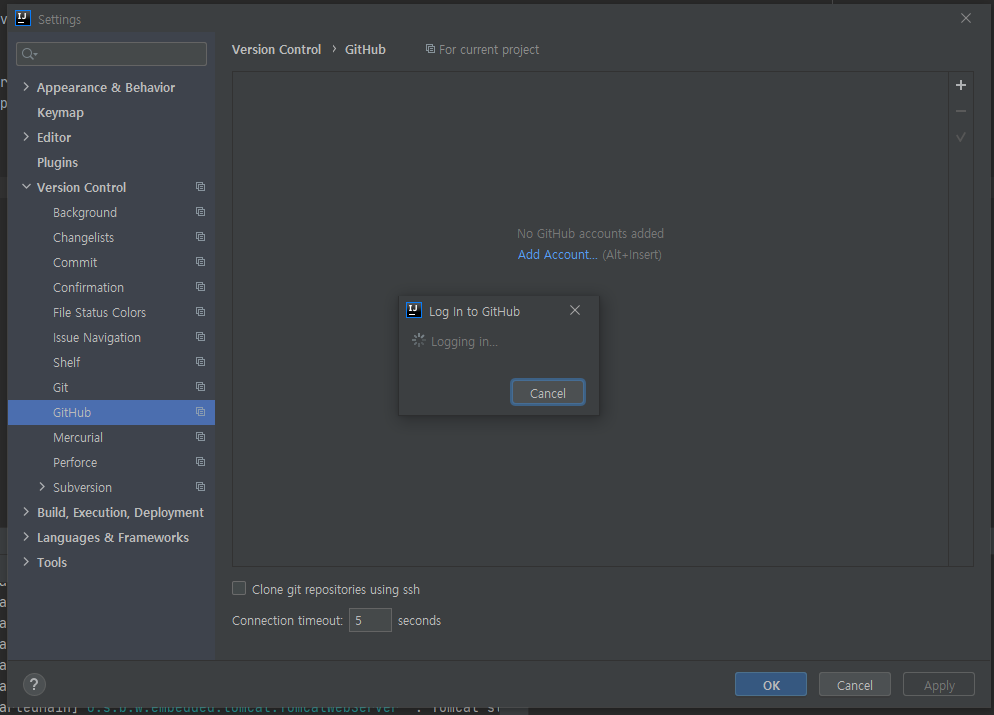Select Issue Navigation page
This screenshot has width=994, height=715.
point(97,338)
